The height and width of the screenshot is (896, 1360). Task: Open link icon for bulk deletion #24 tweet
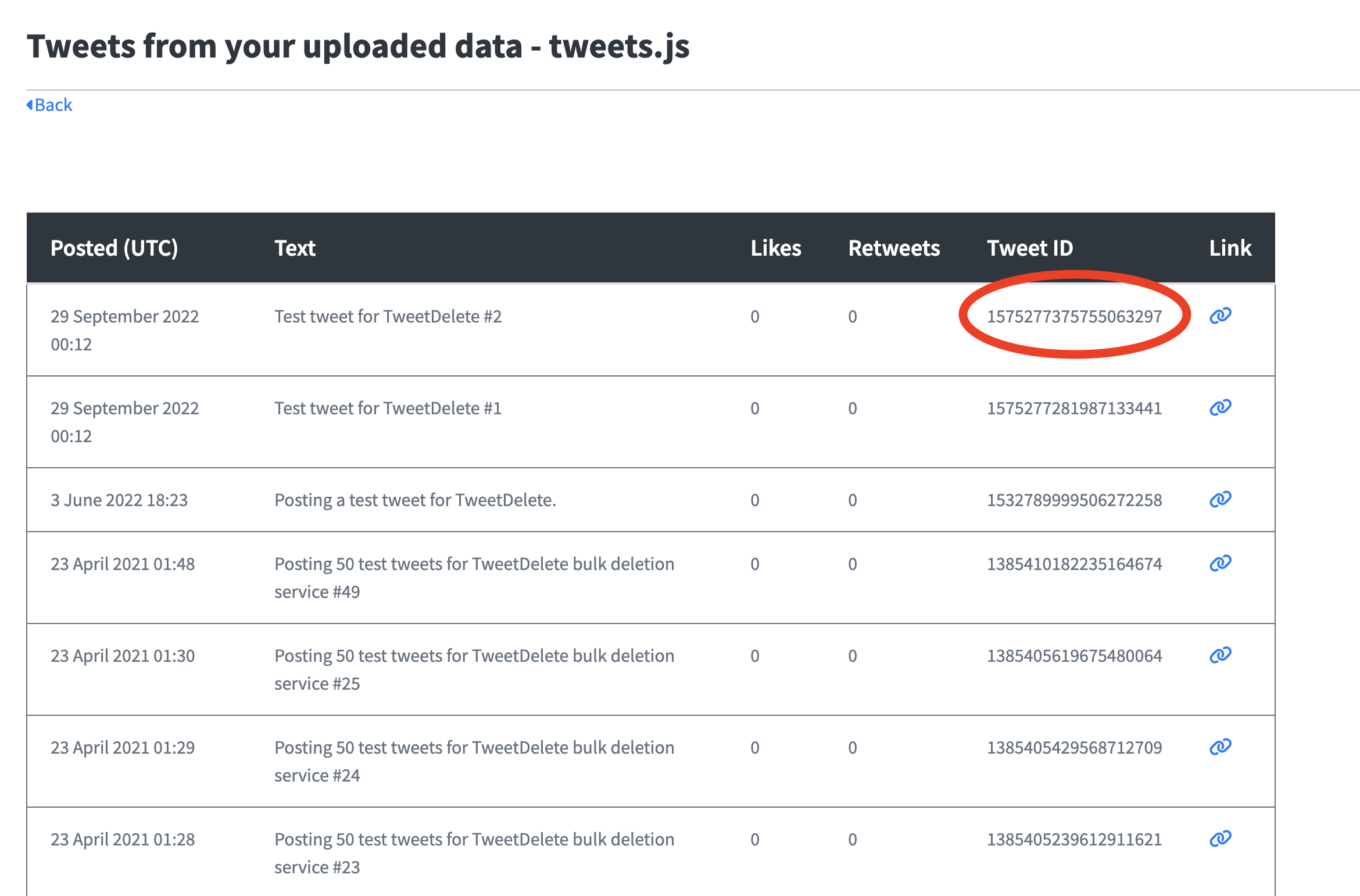click(1220, 747)
